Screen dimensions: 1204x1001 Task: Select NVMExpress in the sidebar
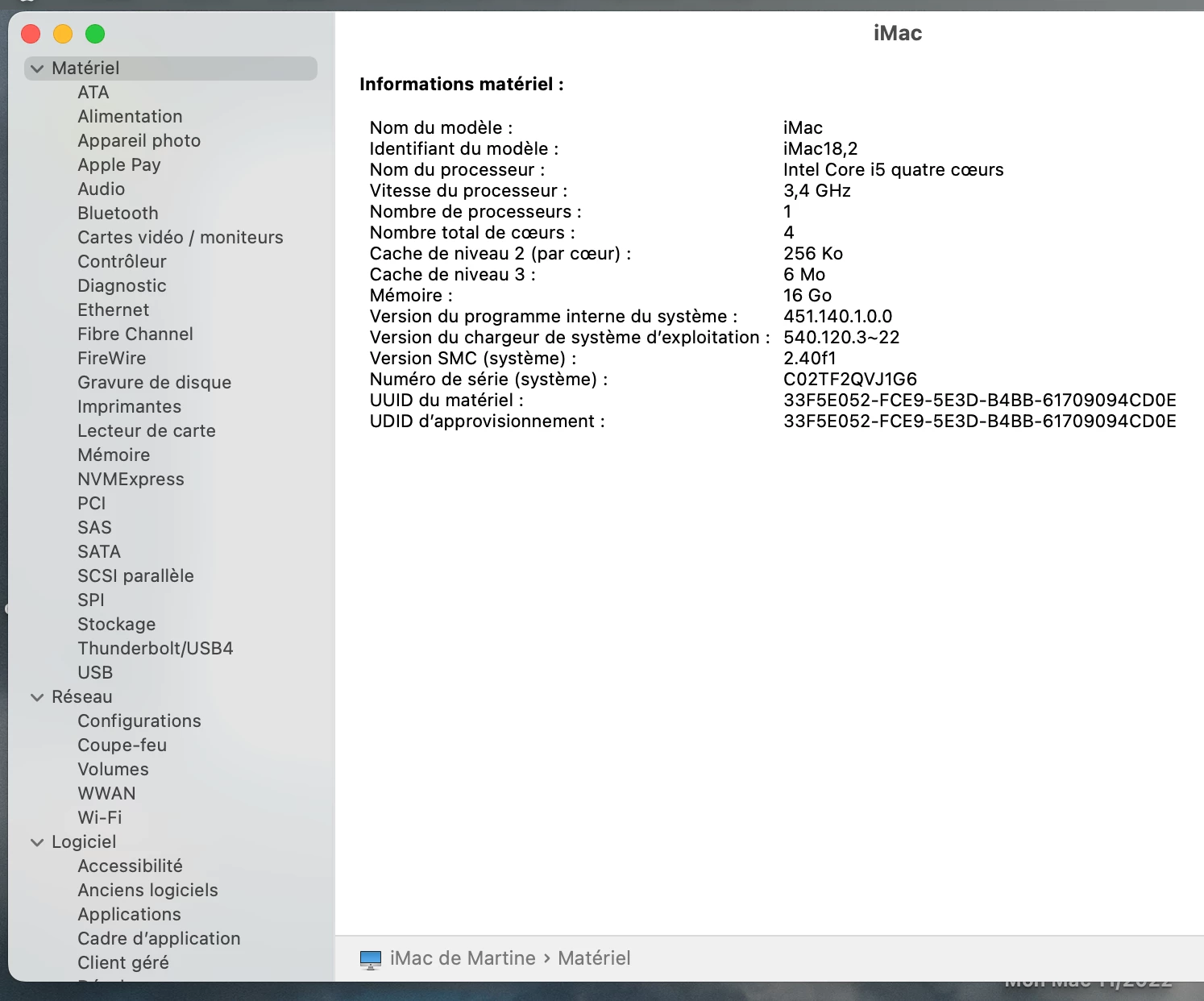tap(131, 480)
